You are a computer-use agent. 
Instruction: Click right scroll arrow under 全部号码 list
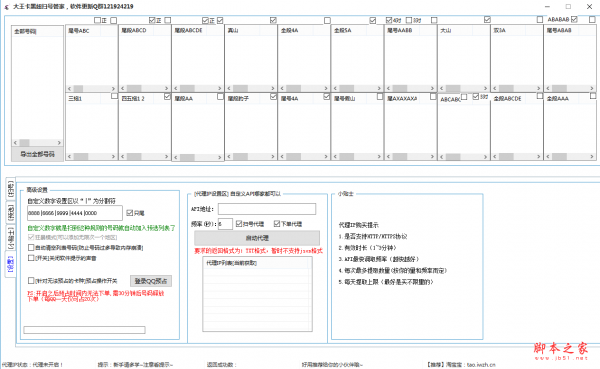[x=59, y=143]
